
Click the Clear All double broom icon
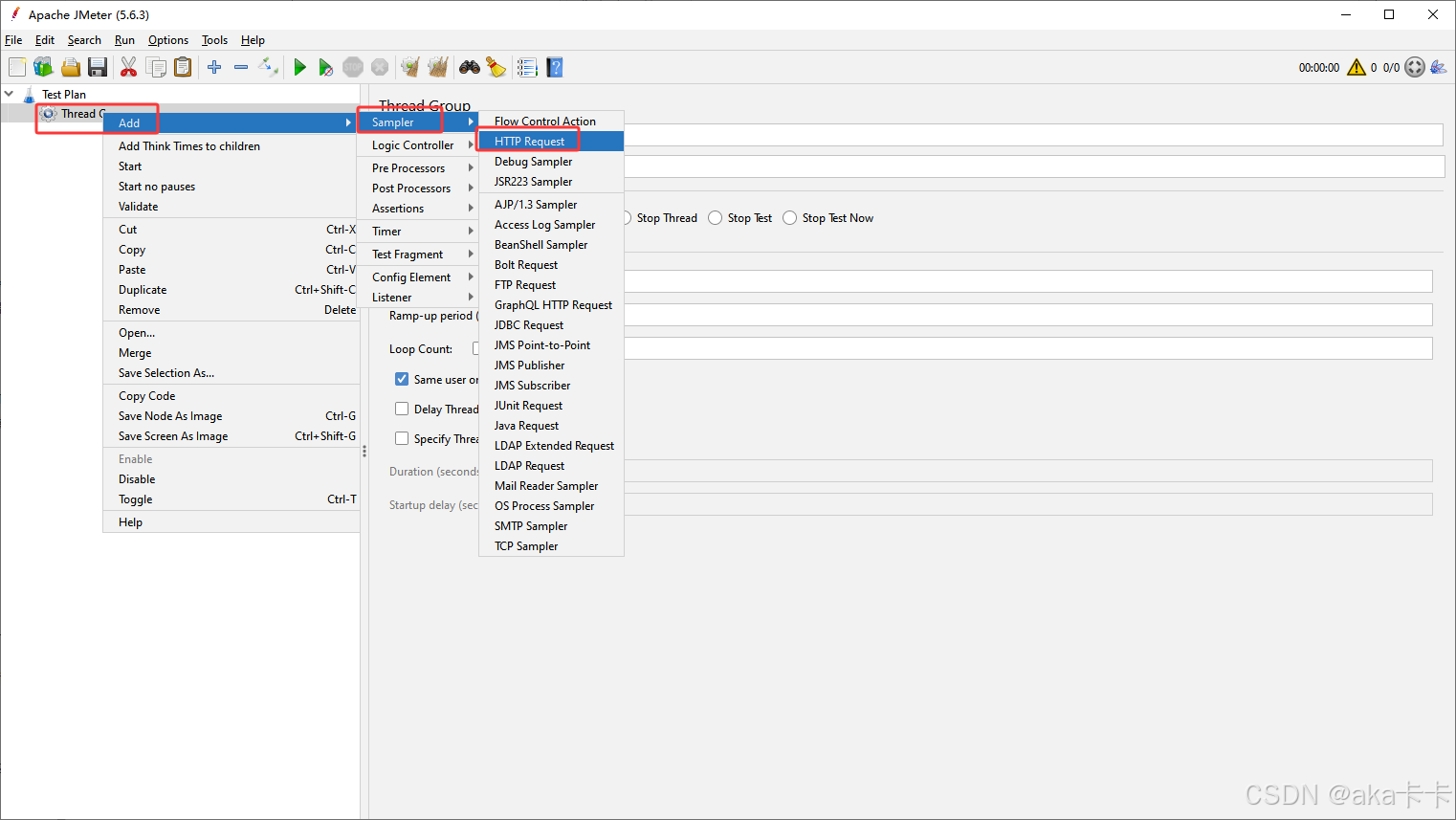pyautogui.click(x=437, y=67)
